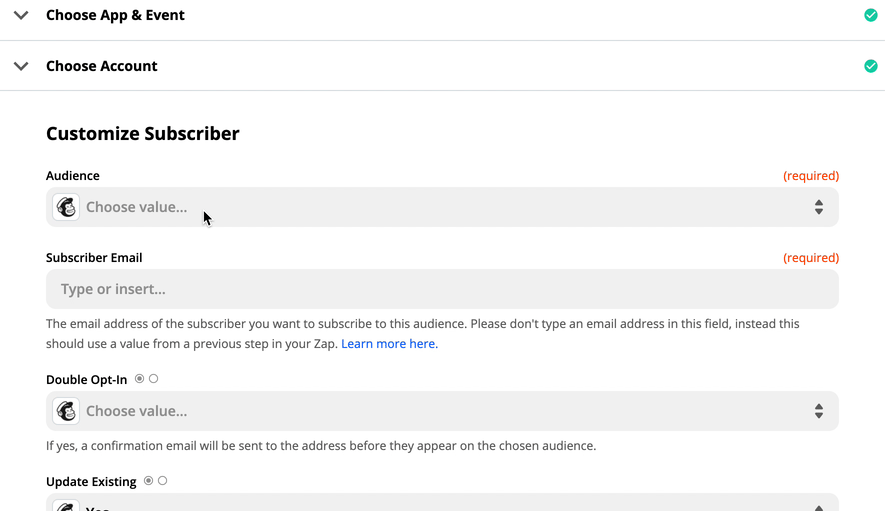Viewport: 885px width, 511px height.
Task: Click green checkmark beside Choose Account
Action: coord(870,66)
